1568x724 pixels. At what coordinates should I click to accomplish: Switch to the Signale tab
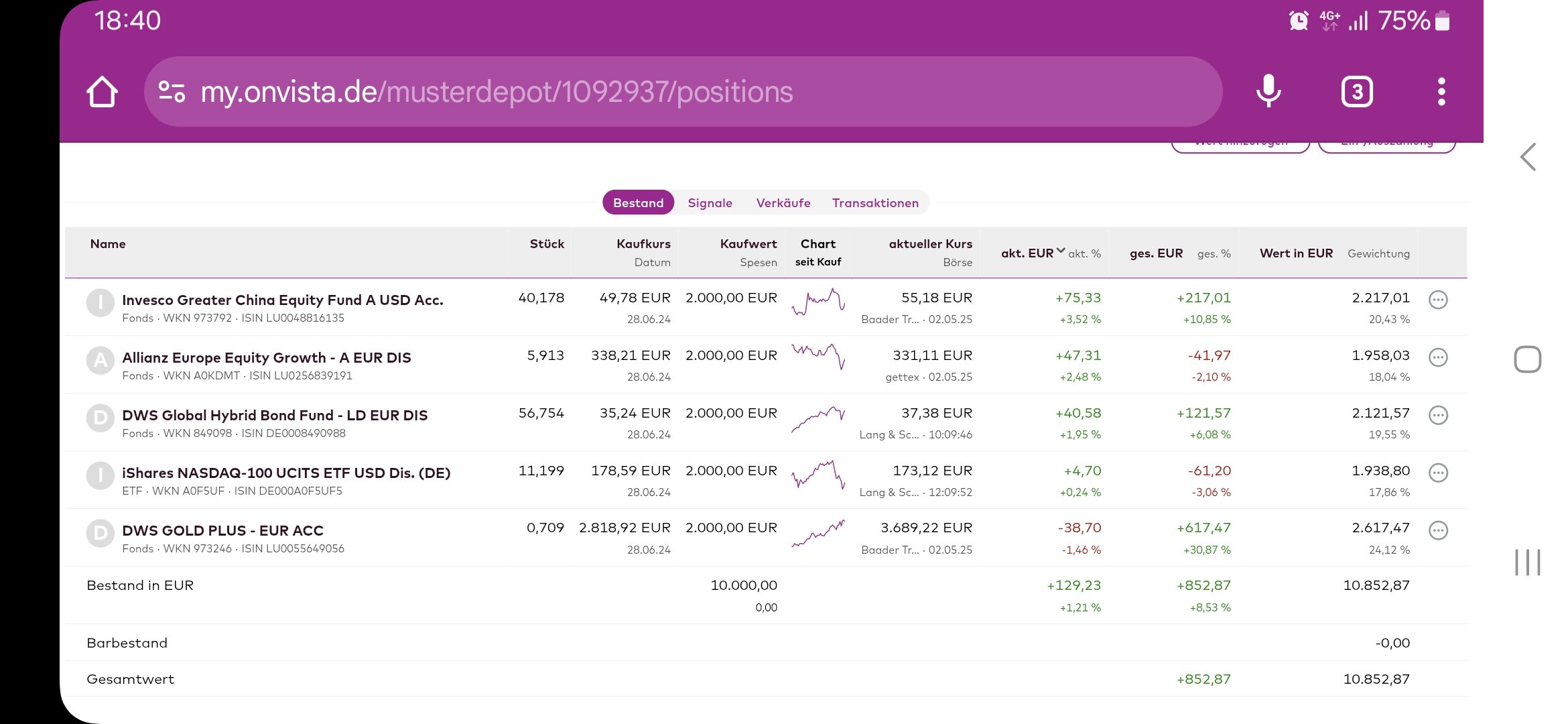710,202
